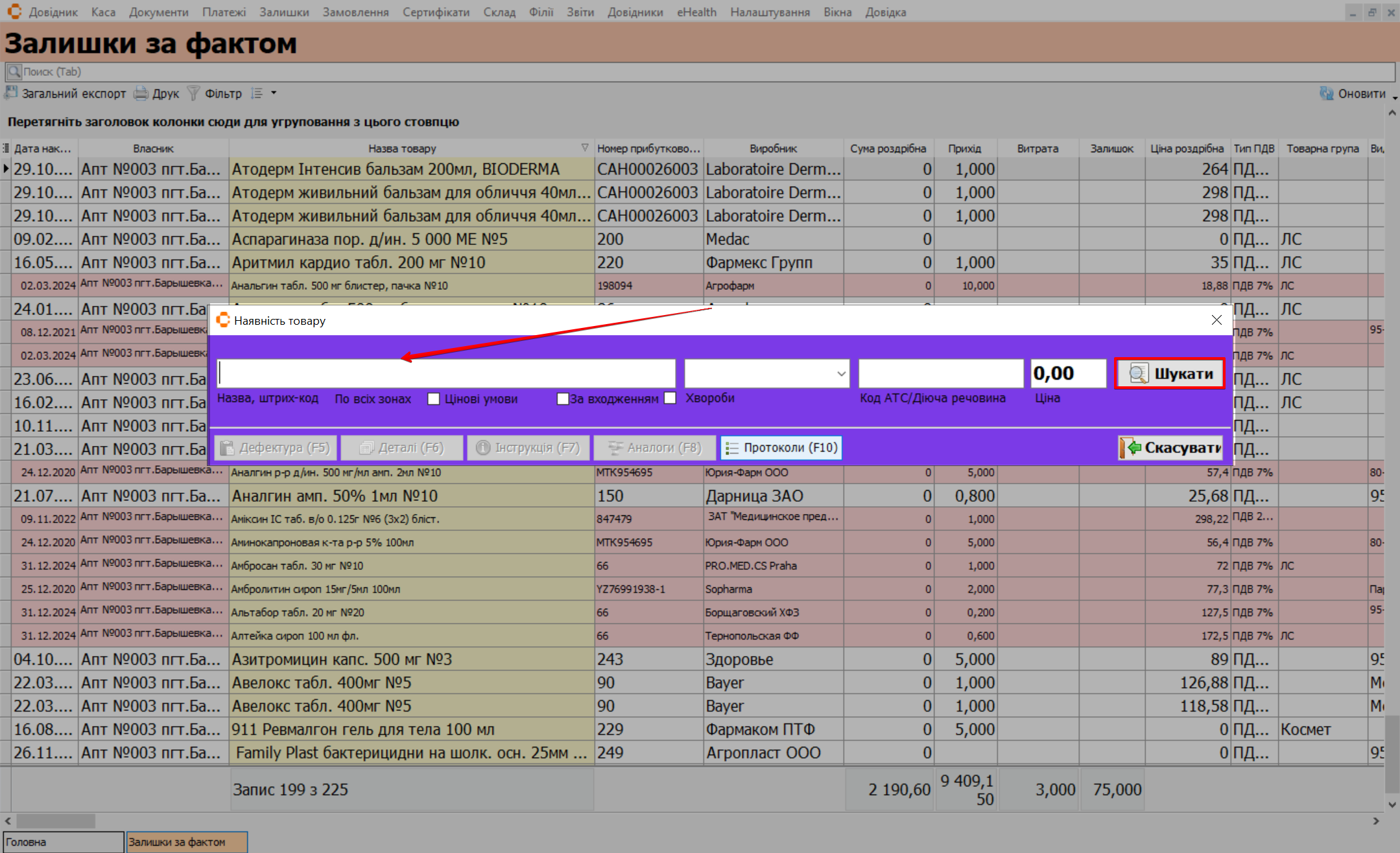Open the Звіти menu

[x=580, y=12]
